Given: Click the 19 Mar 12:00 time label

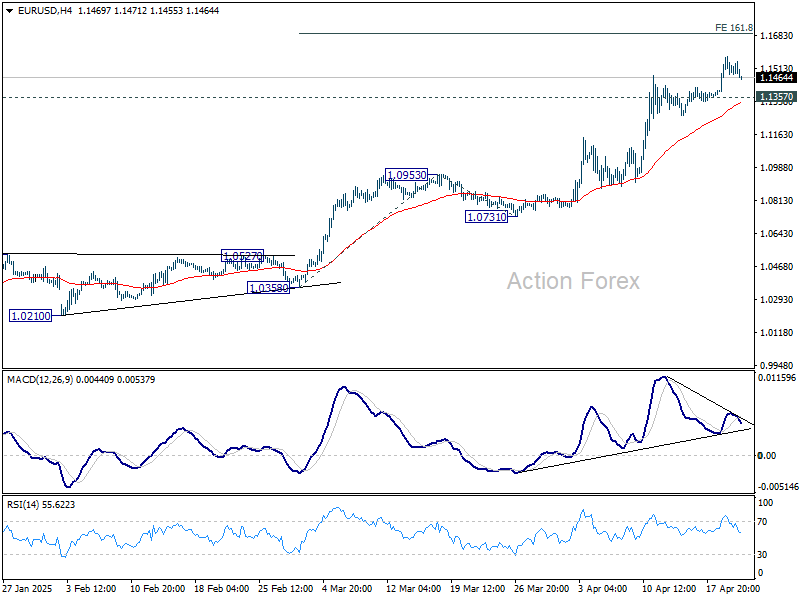Looking at the screenshot, I should point(478,588).
